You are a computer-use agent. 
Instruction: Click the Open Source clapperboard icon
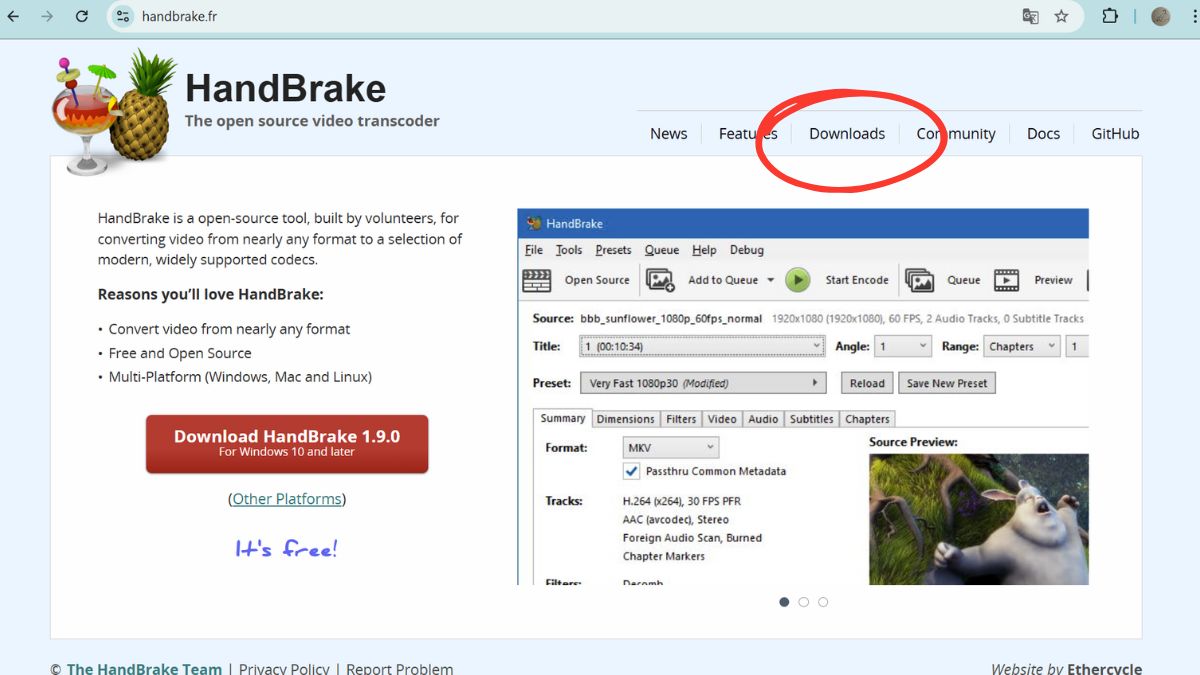[537, 280]
